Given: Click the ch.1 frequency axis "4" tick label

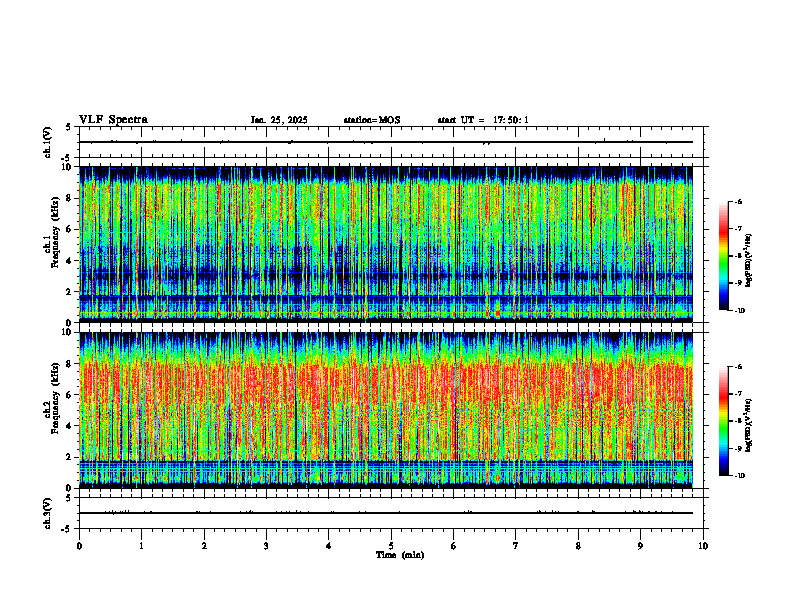Looking at the screenshot, I should click(69, 261).
